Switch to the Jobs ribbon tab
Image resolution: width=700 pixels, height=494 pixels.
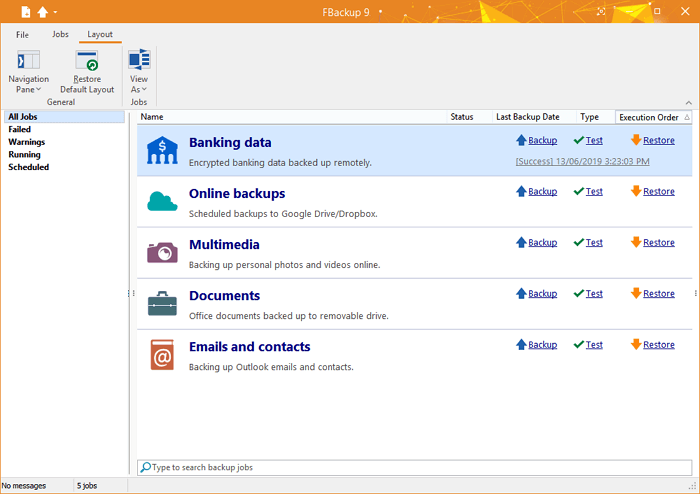[x=60, y=35]
